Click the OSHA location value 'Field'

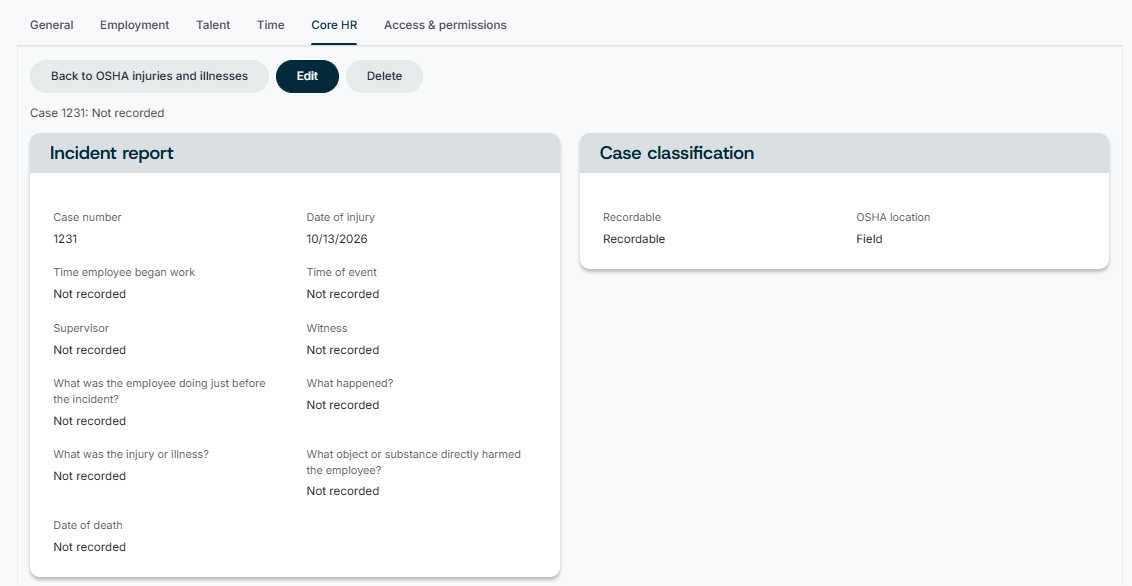tap(869, 239)
